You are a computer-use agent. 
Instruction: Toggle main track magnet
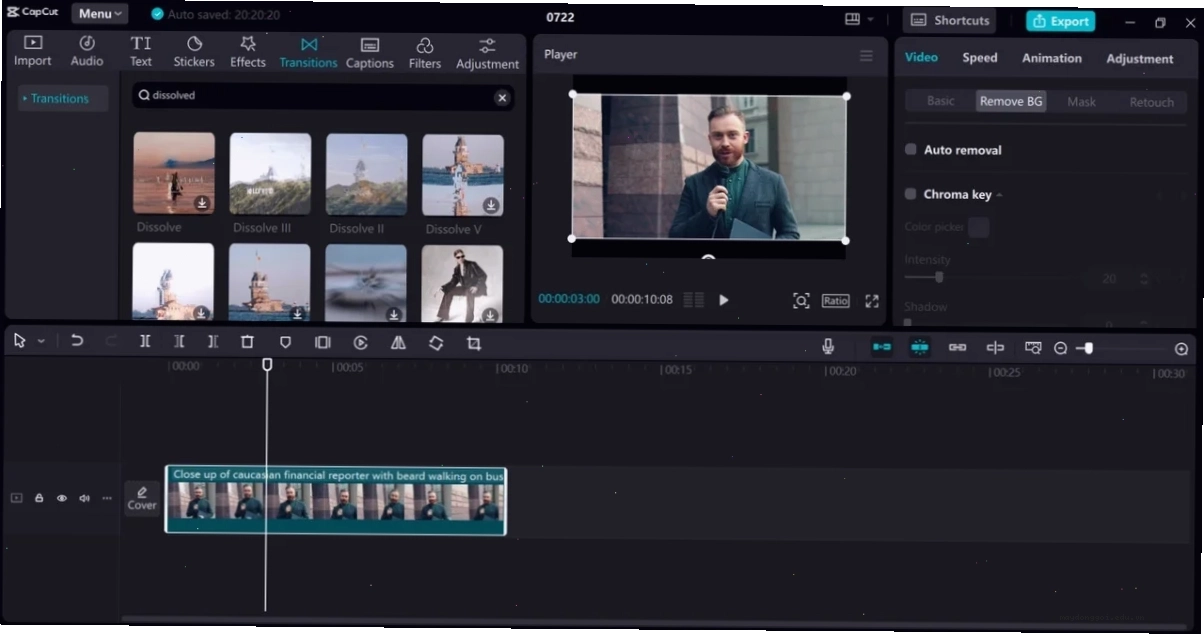[881, 347]
